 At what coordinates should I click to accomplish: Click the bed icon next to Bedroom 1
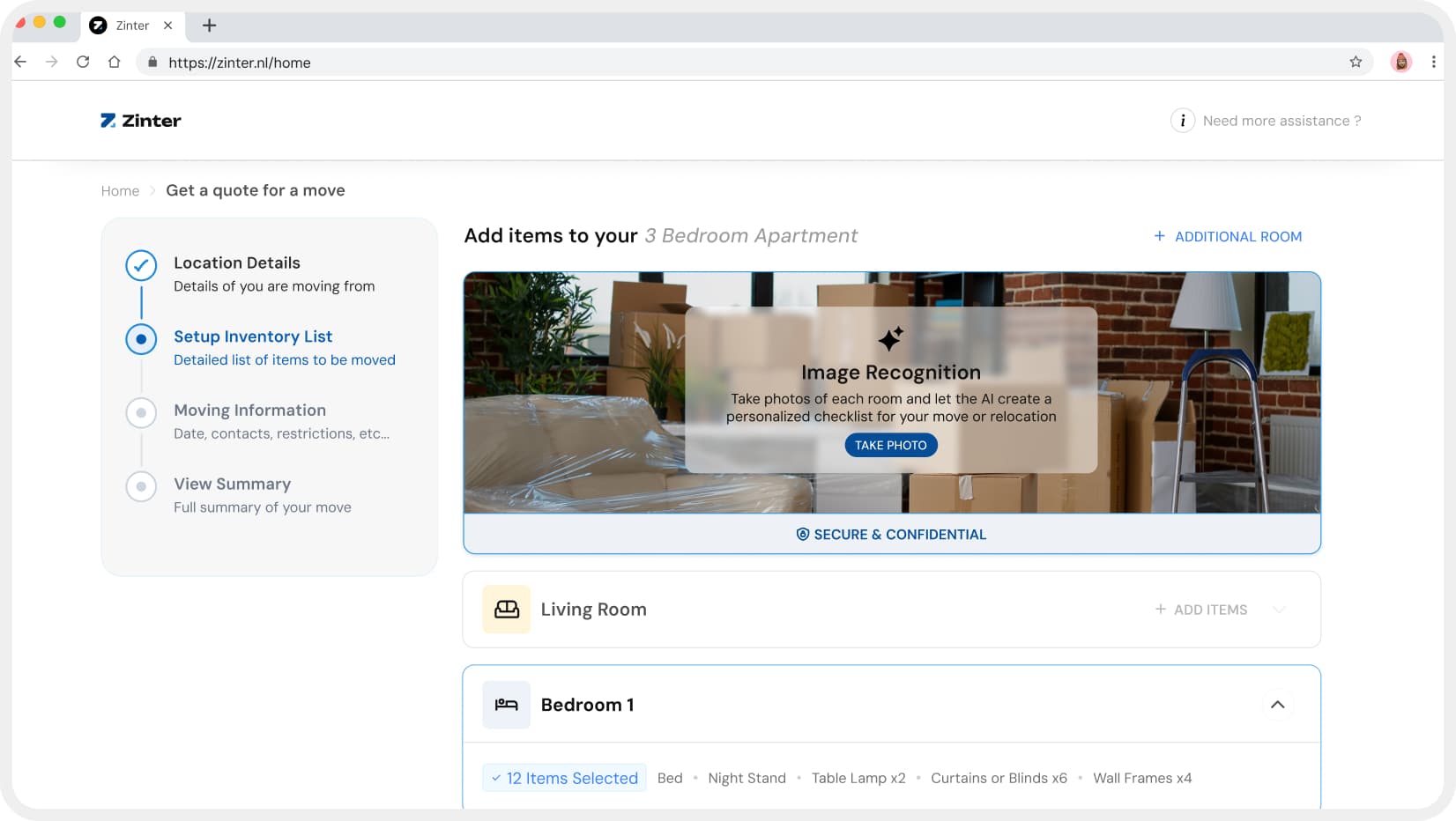[506, 704]
